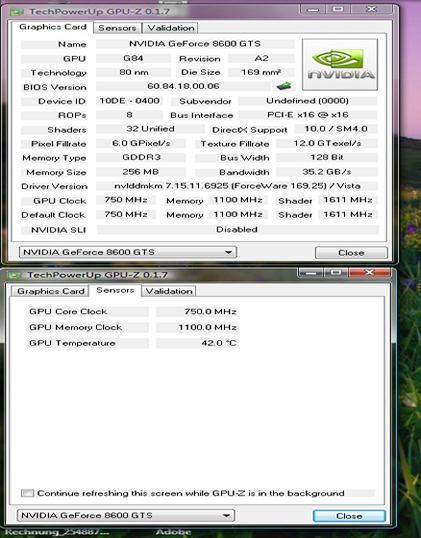Minimize the upper GPU-Z window
421x538 pixels.
[x=313, y=9]
